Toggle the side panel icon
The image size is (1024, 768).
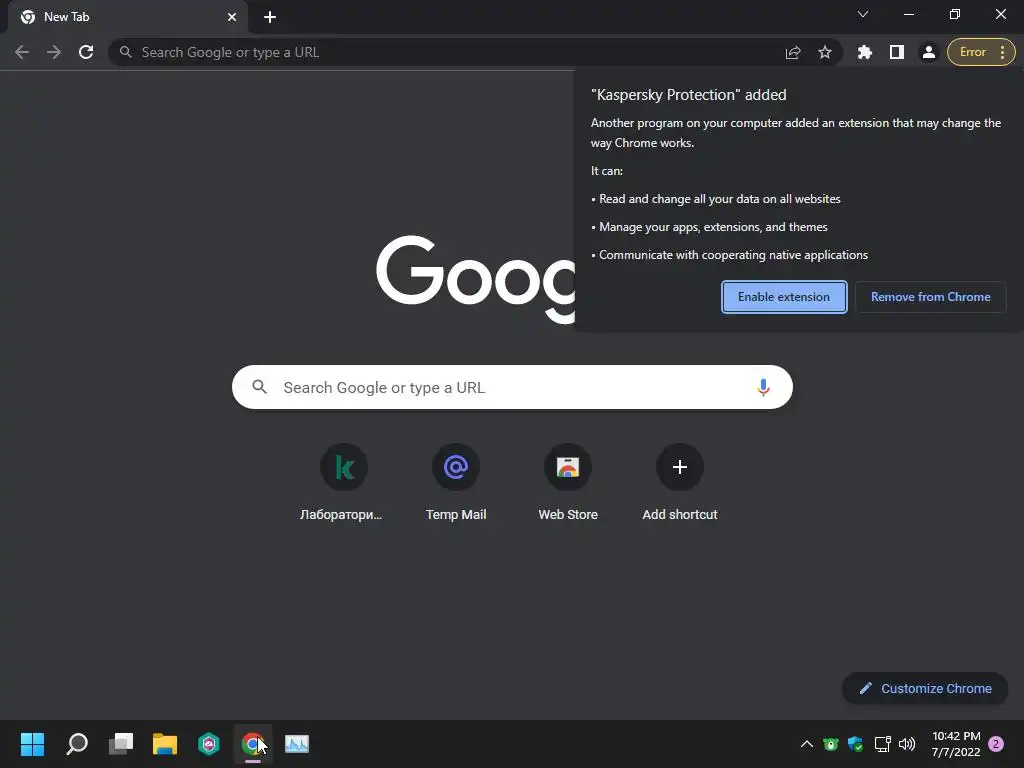(897, 52)
